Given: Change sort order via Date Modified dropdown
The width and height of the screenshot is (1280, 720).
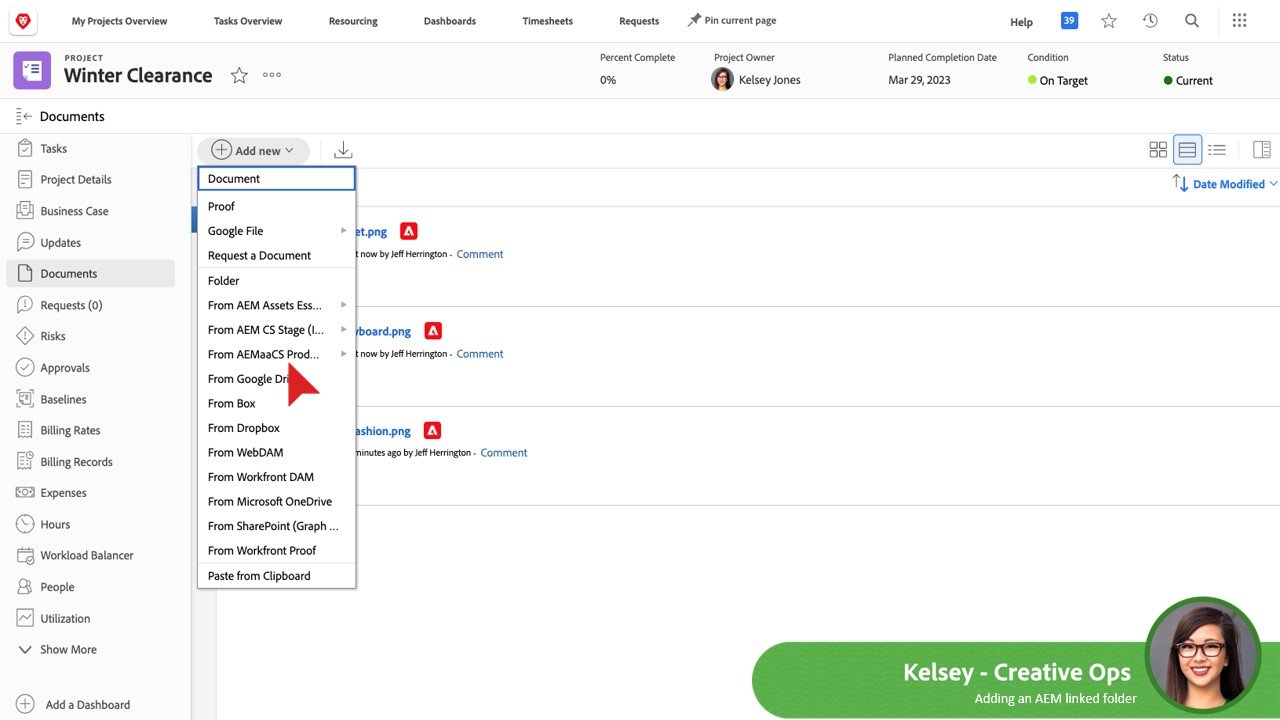Looking at the screenshot, I should 1235,184.
